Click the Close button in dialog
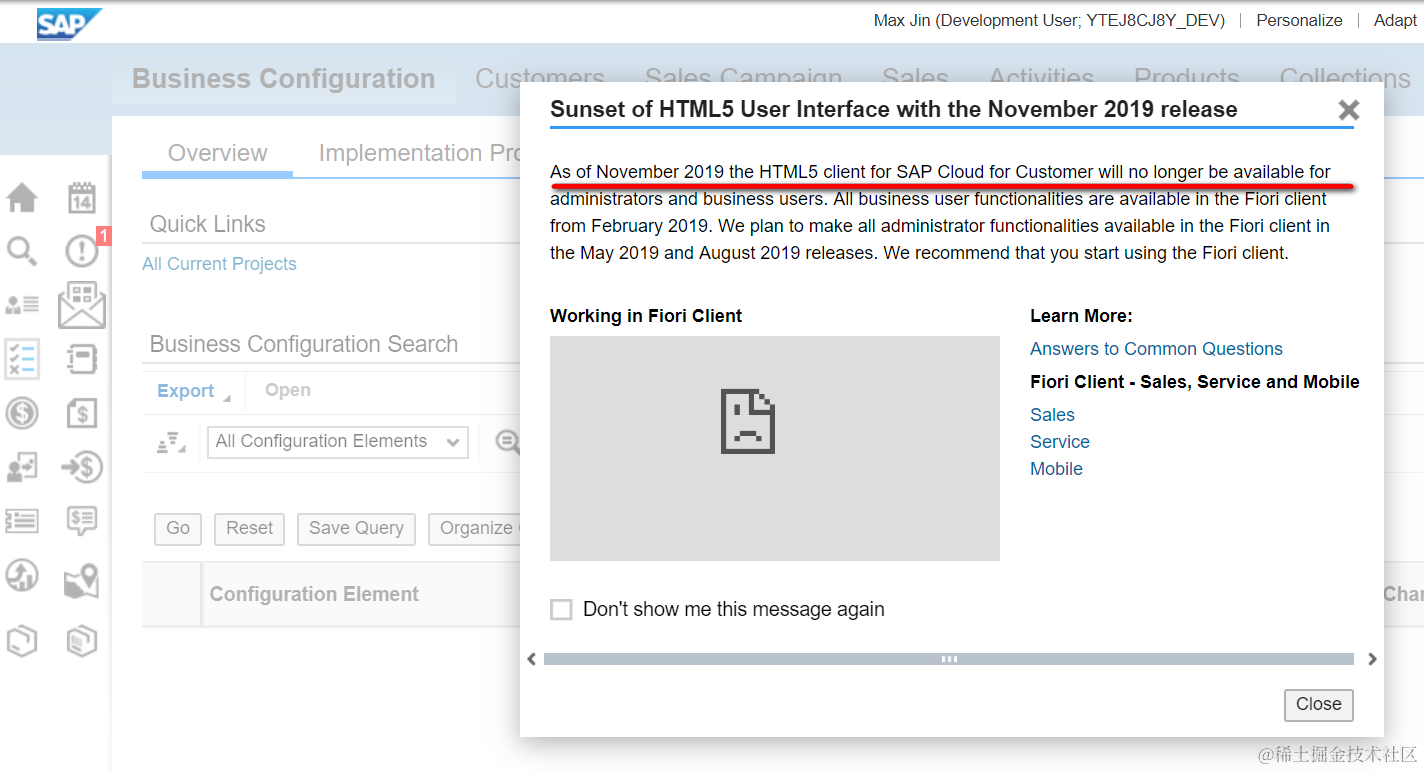The height and width of the screenshot is (771, 1424). [1319, 704]
